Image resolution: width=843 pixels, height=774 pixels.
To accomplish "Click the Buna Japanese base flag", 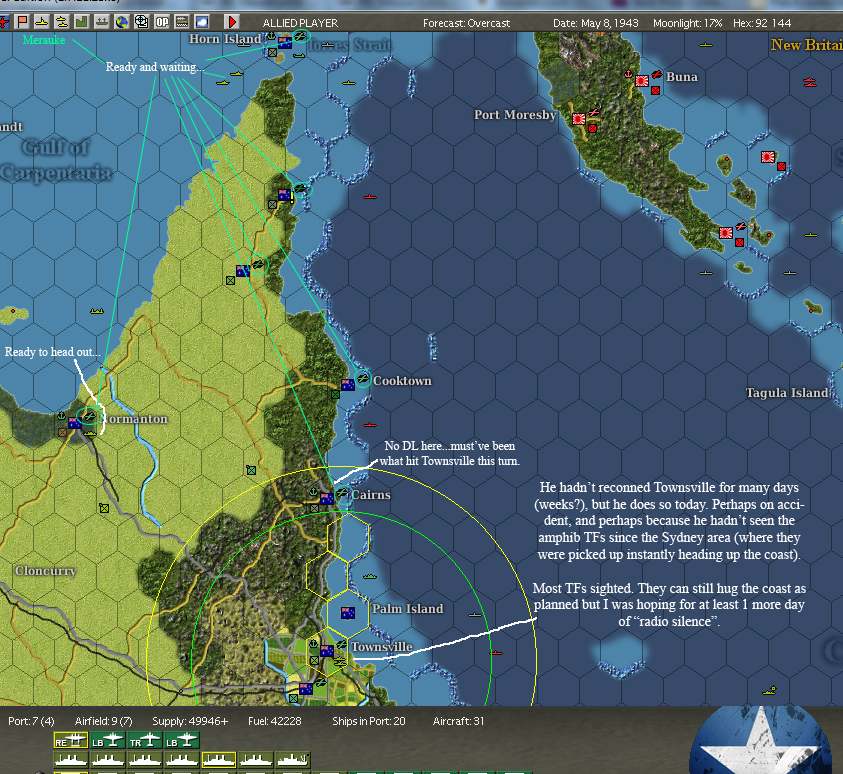I will coord(642,81).
